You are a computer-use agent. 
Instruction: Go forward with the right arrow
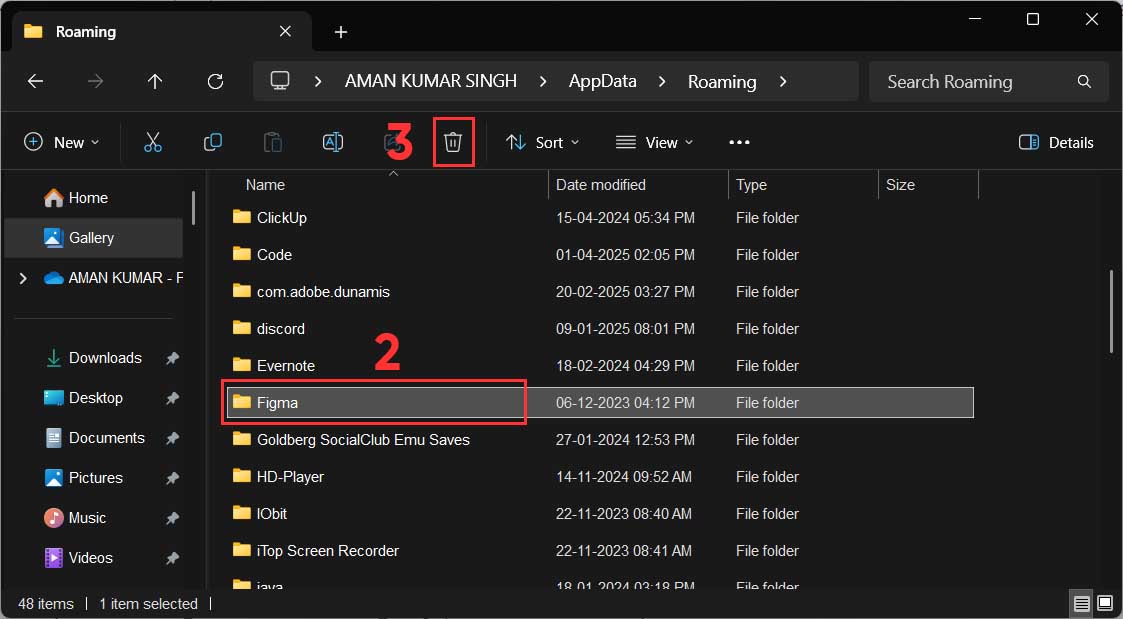tap(95, 81)
